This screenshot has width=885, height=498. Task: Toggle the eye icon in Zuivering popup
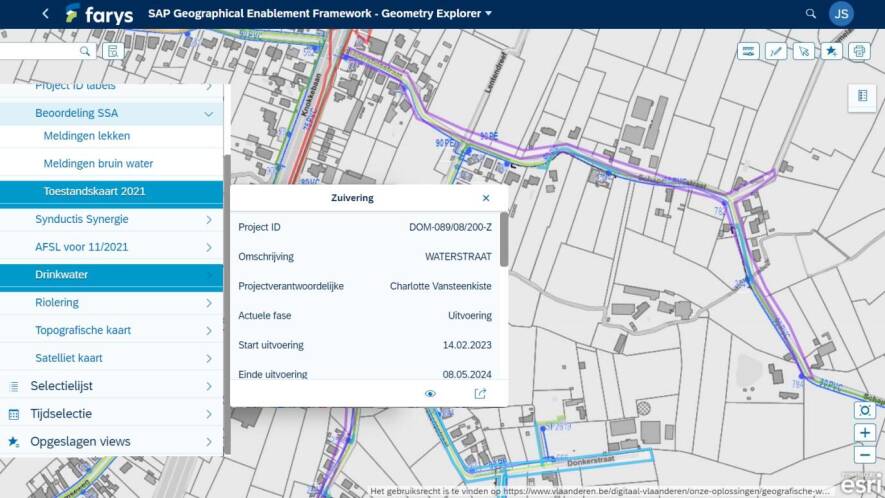click(430, 394)
